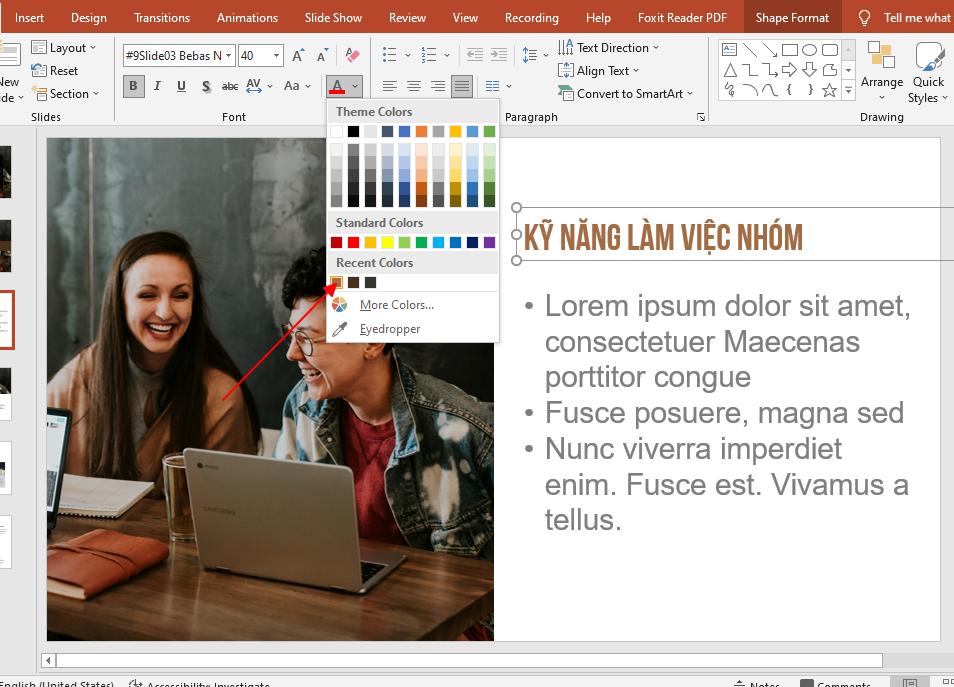Image resolution: width=954 pixels, height=687 pixels.
Task: Apply strikethrough formatting
Action: 230,85
